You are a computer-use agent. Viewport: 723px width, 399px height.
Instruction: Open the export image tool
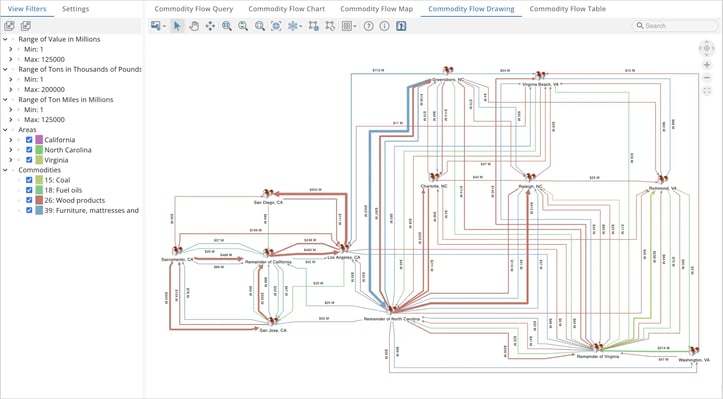(x=156, y=26)
